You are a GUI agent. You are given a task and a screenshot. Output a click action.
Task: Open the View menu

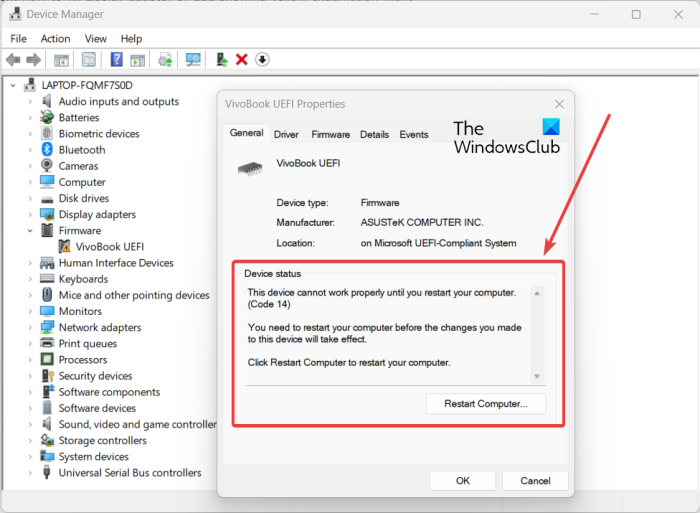coord(96,39)
